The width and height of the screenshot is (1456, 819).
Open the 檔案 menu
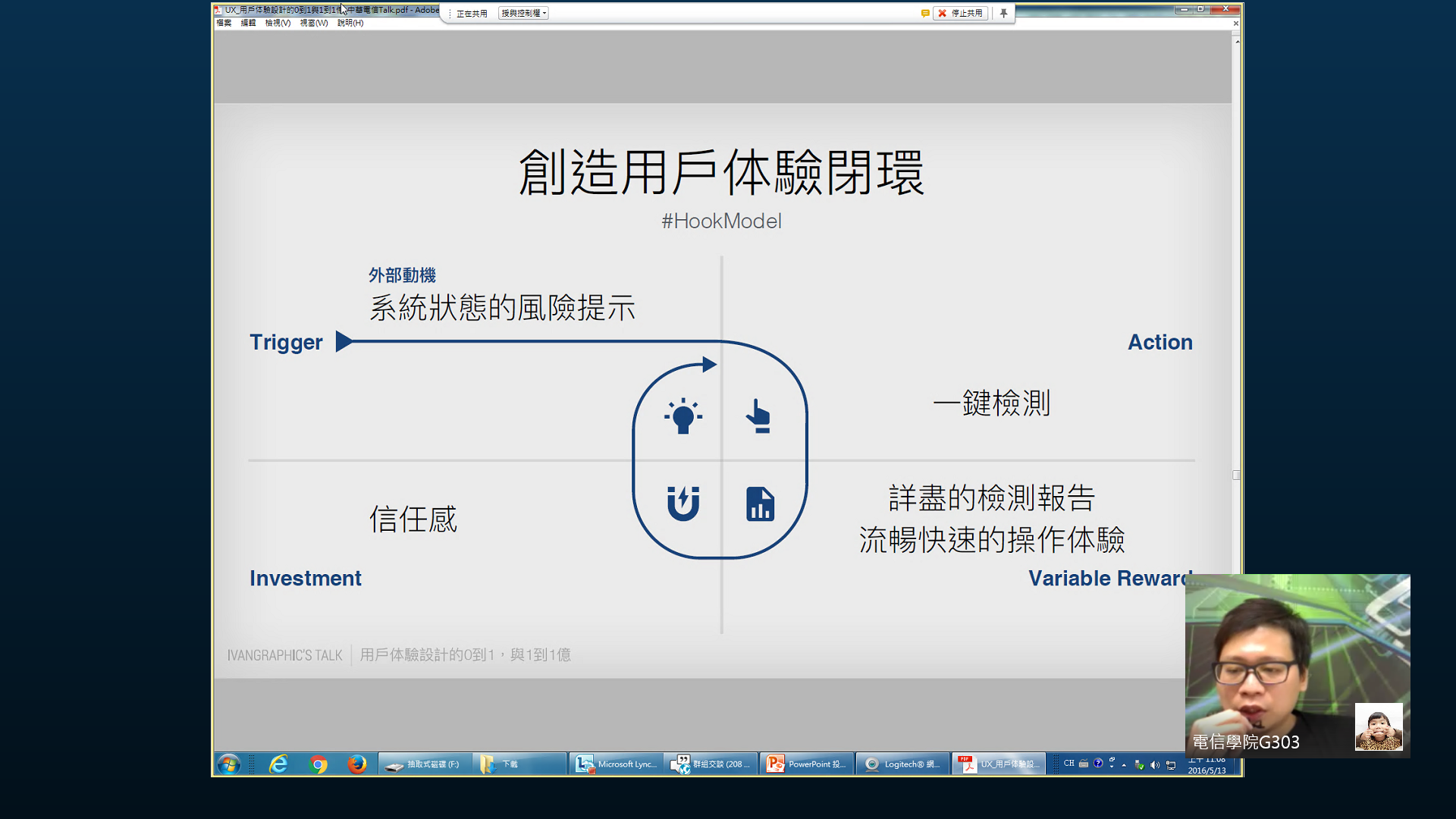(x=224, y=23)
